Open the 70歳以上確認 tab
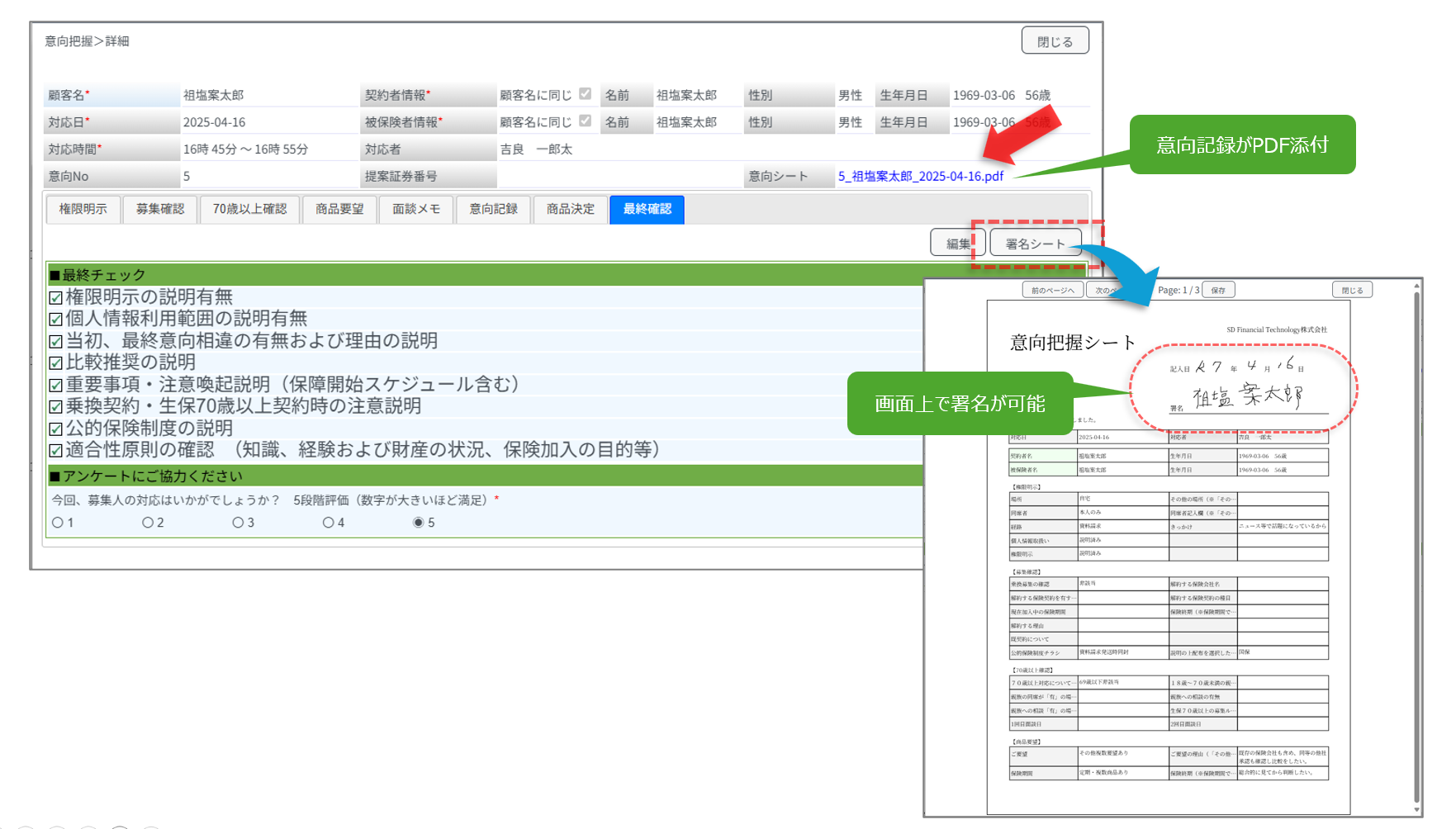The height and width of the screenshot is (829, 1456). pos(249,209)
